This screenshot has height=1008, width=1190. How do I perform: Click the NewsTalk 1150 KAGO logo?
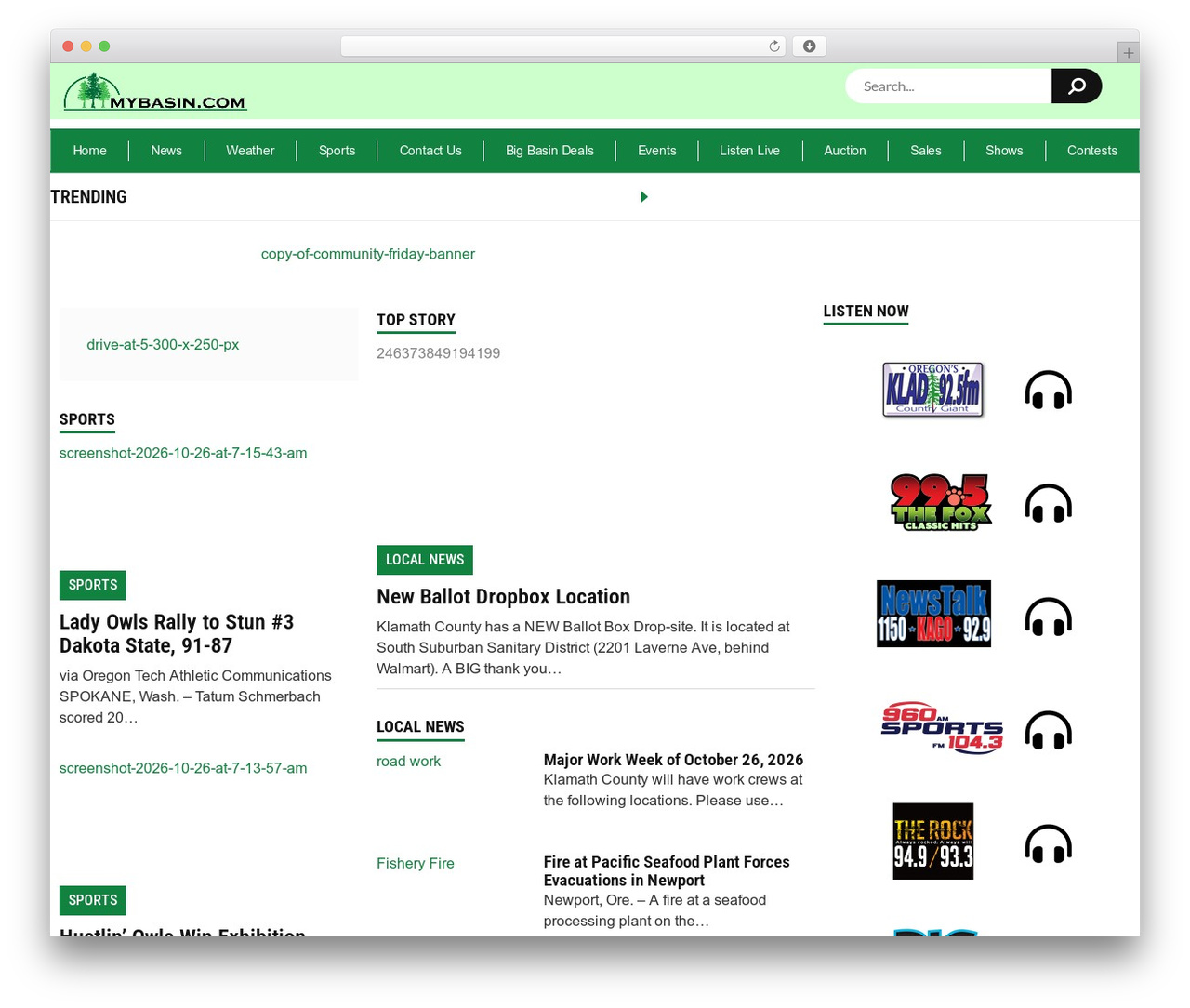coord(933,614)
